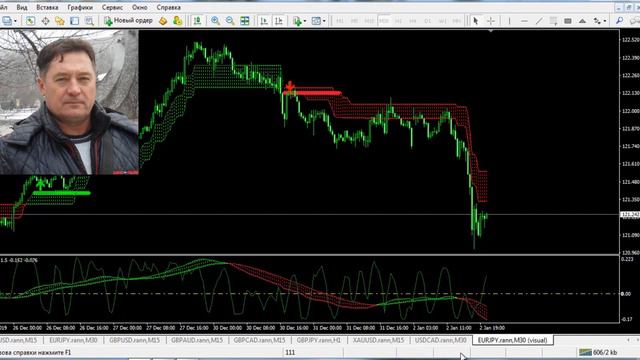Open the search magnifier icon

[620, 21]
